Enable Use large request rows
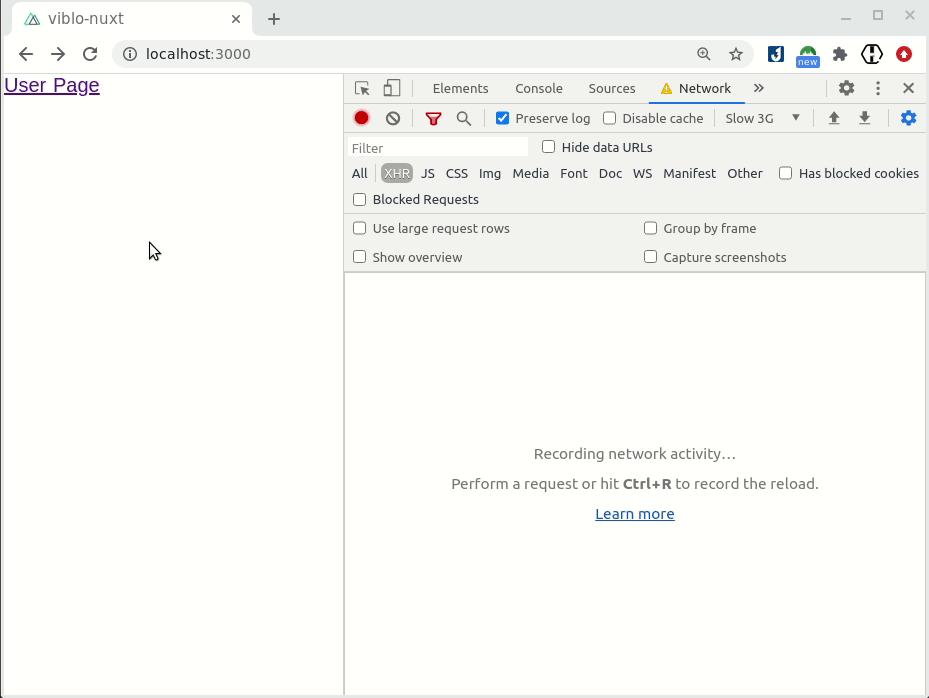 [359, 228]
